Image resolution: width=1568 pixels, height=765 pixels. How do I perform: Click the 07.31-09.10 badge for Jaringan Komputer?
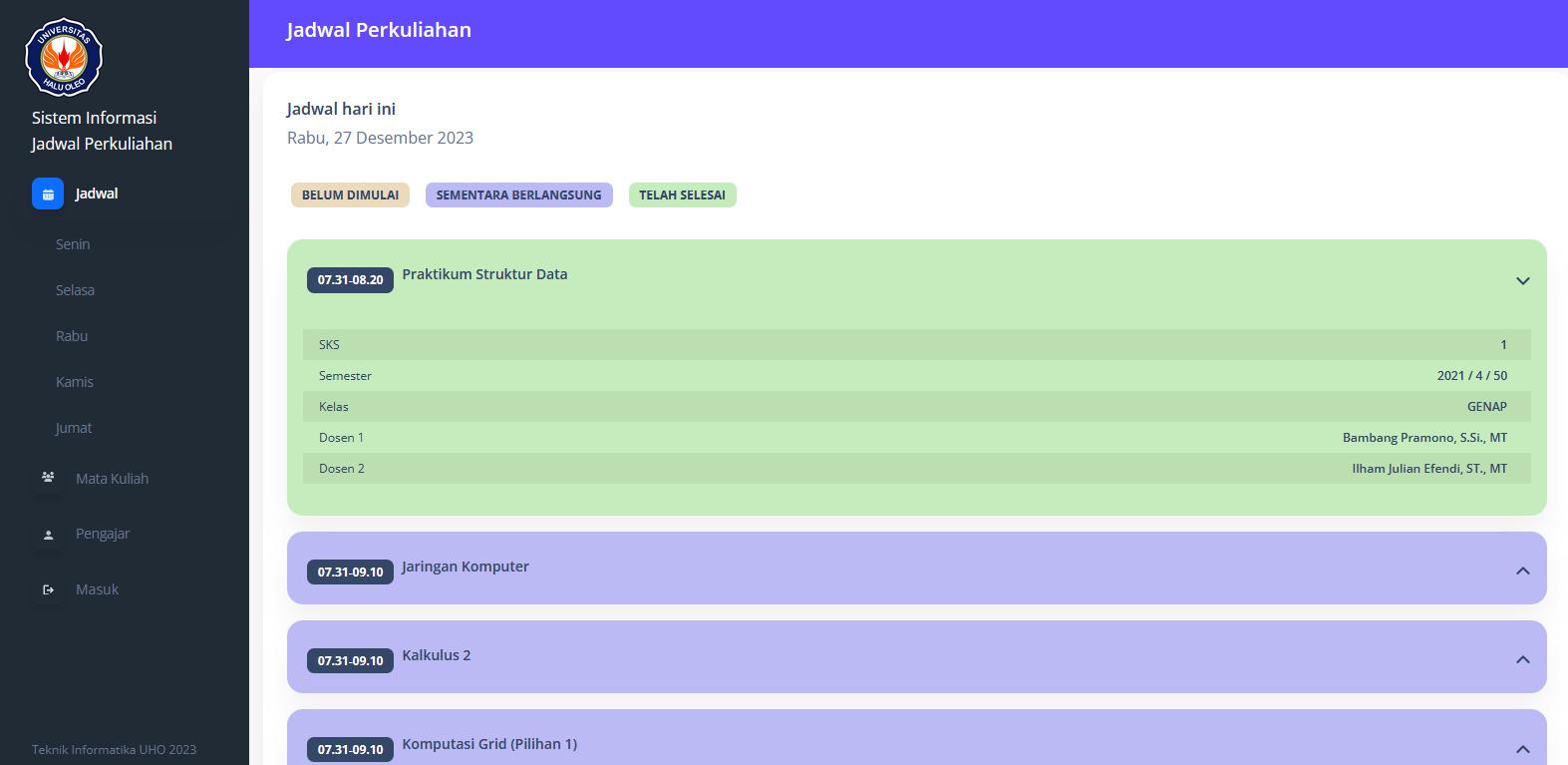350,573
